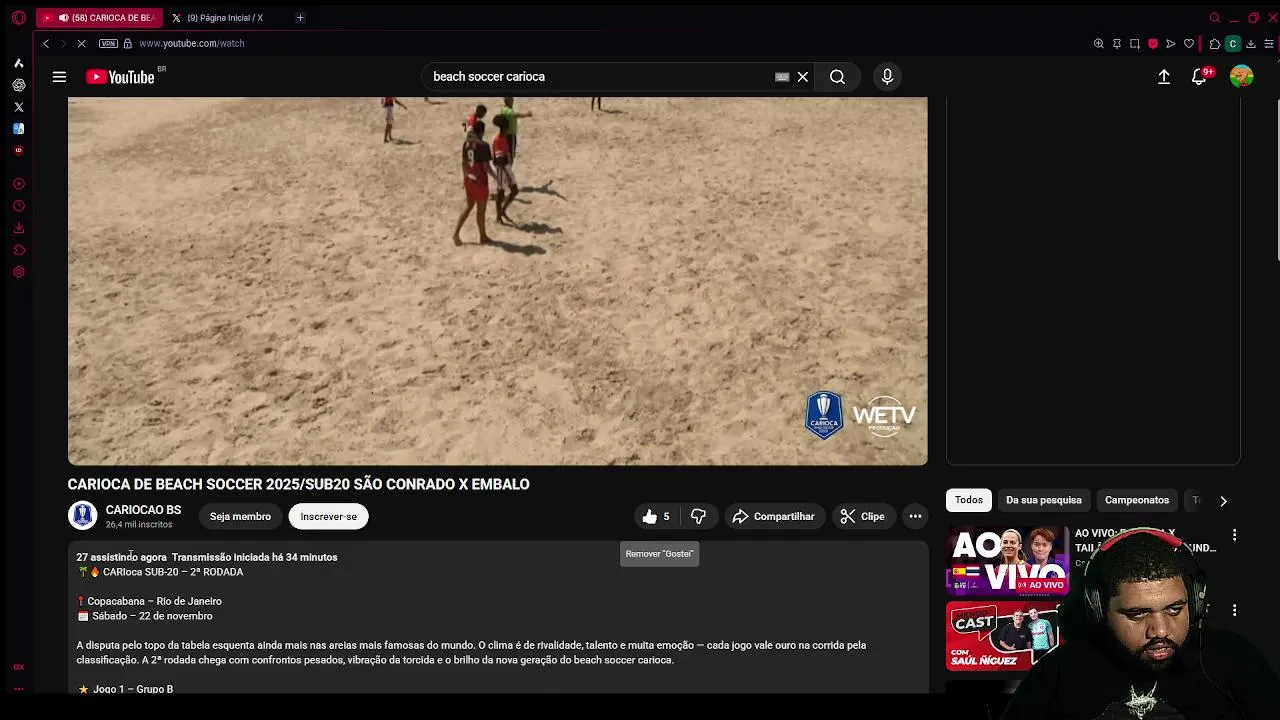This screenshot has width=1280, height=720.
Task: Go back with the browser back arrow
Action: point(45,43)
